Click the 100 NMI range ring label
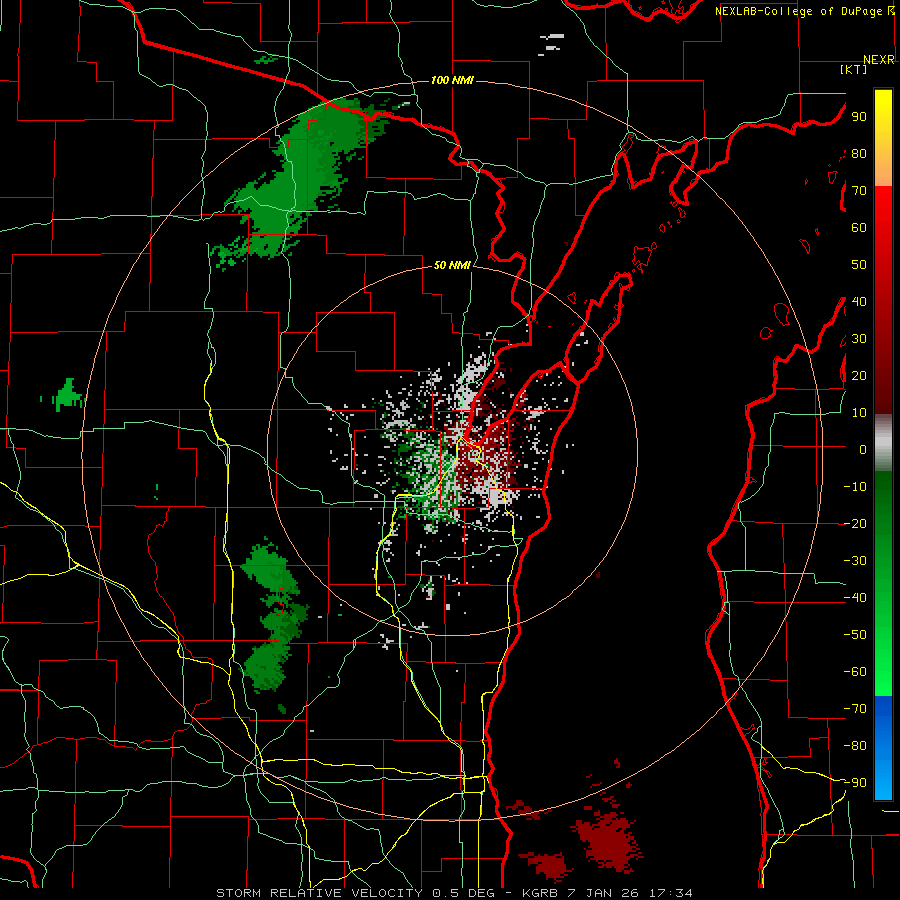 pyautogui.click(x=452, y=80)
